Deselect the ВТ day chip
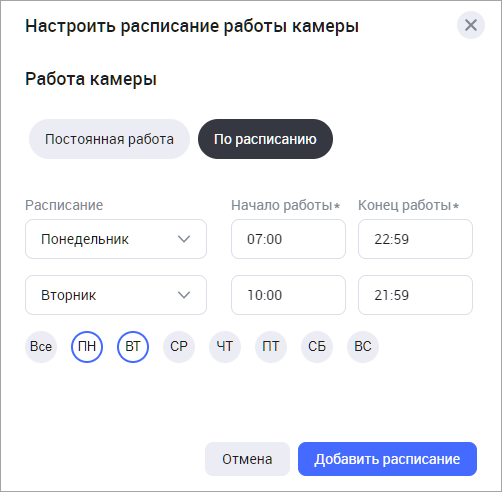This screenshot has height=492, width=502. [x=133, y=347]
